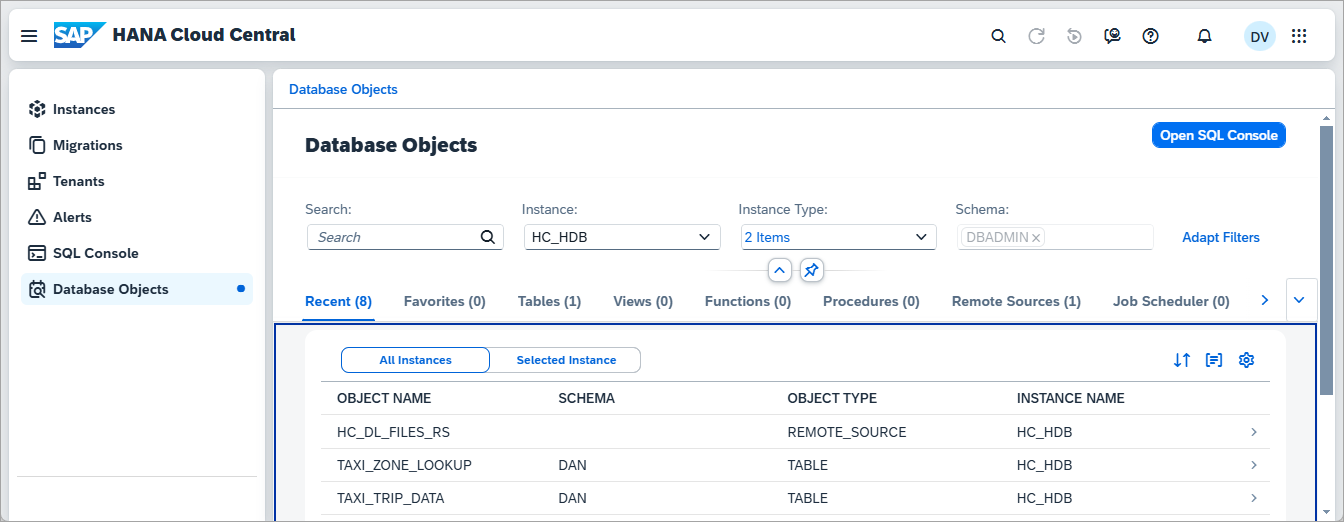
Task: Switch to the Remote Sources (1) tab
Action: click(x=1016, y=301)
